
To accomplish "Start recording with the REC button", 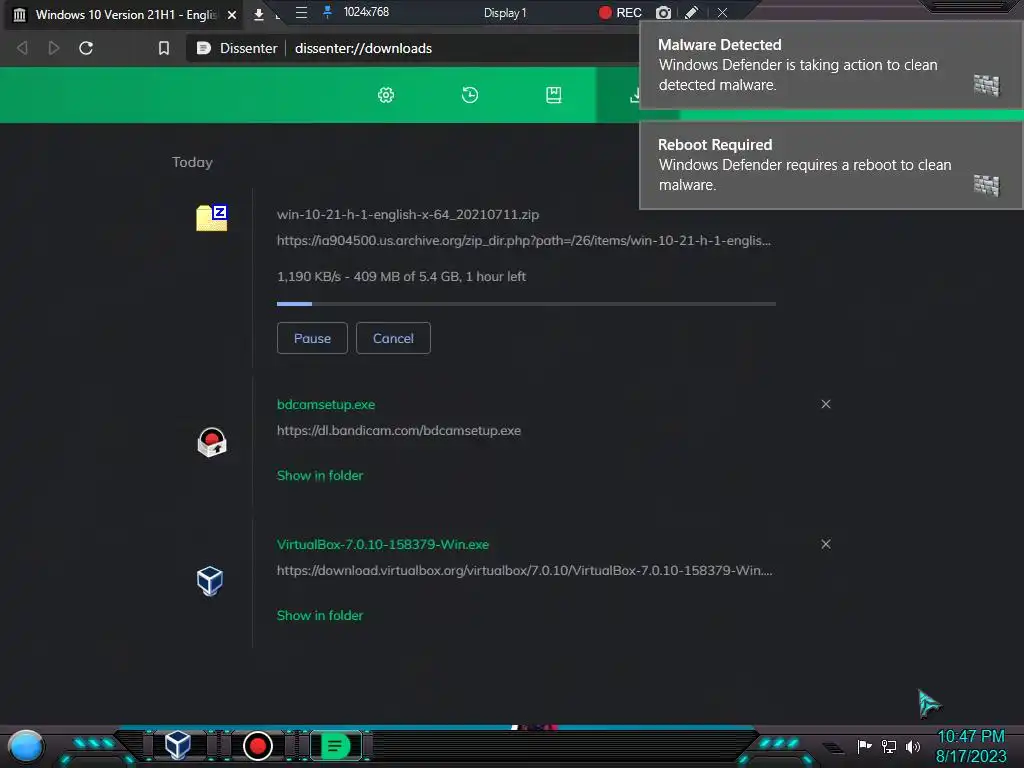I will click(620, 12).
